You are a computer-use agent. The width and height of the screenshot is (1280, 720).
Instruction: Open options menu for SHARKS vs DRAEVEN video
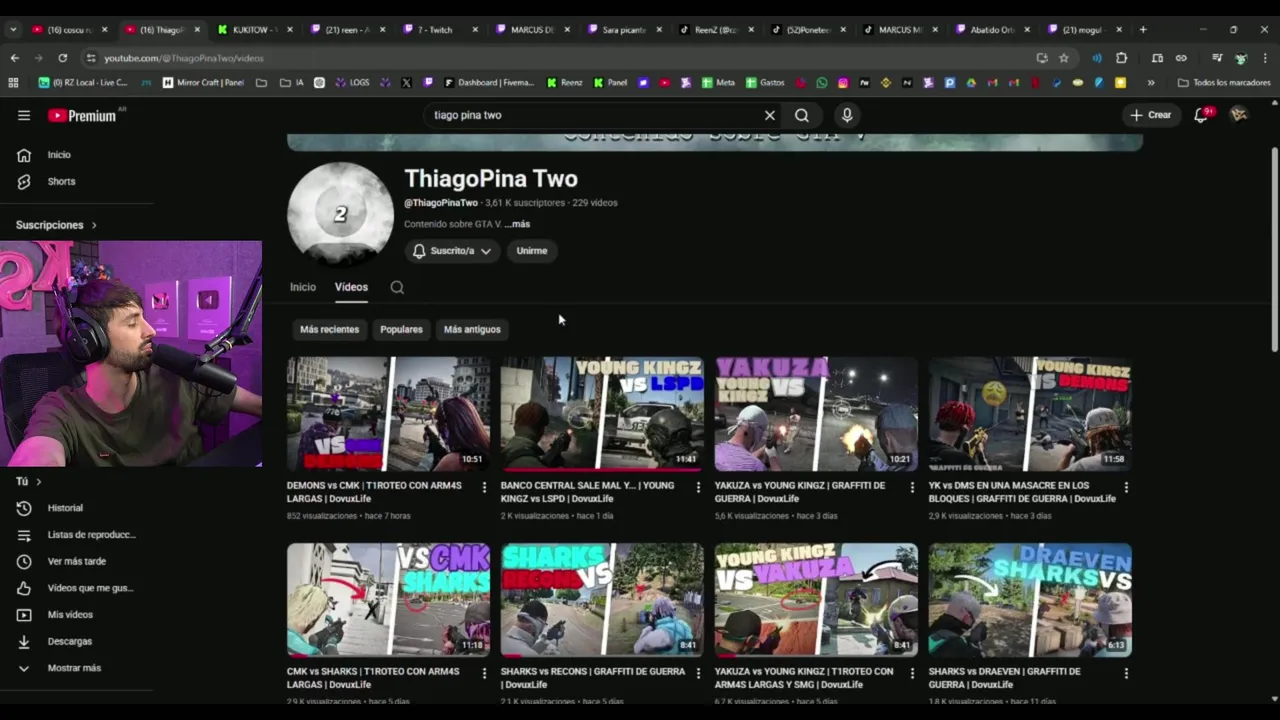pos(1126,673)
